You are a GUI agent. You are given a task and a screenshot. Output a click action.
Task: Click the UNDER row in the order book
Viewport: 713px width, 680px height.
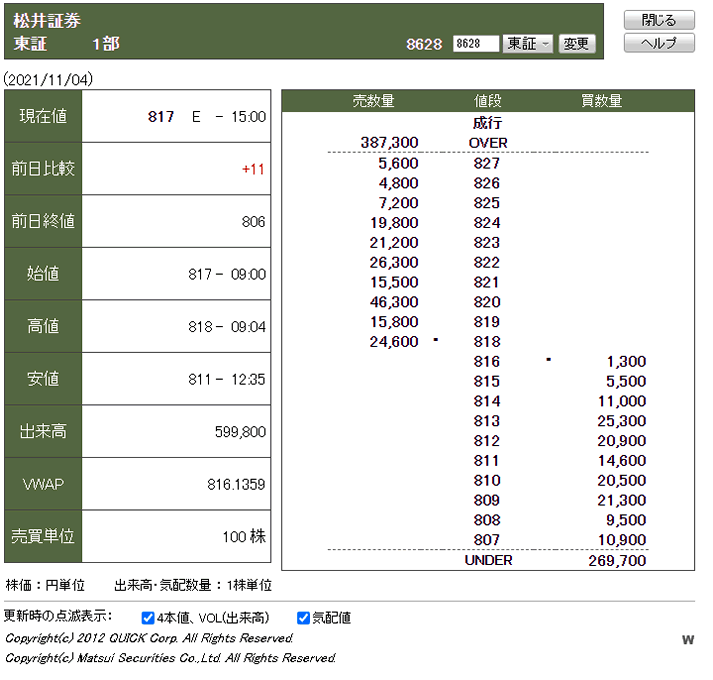tap(488, 560)
